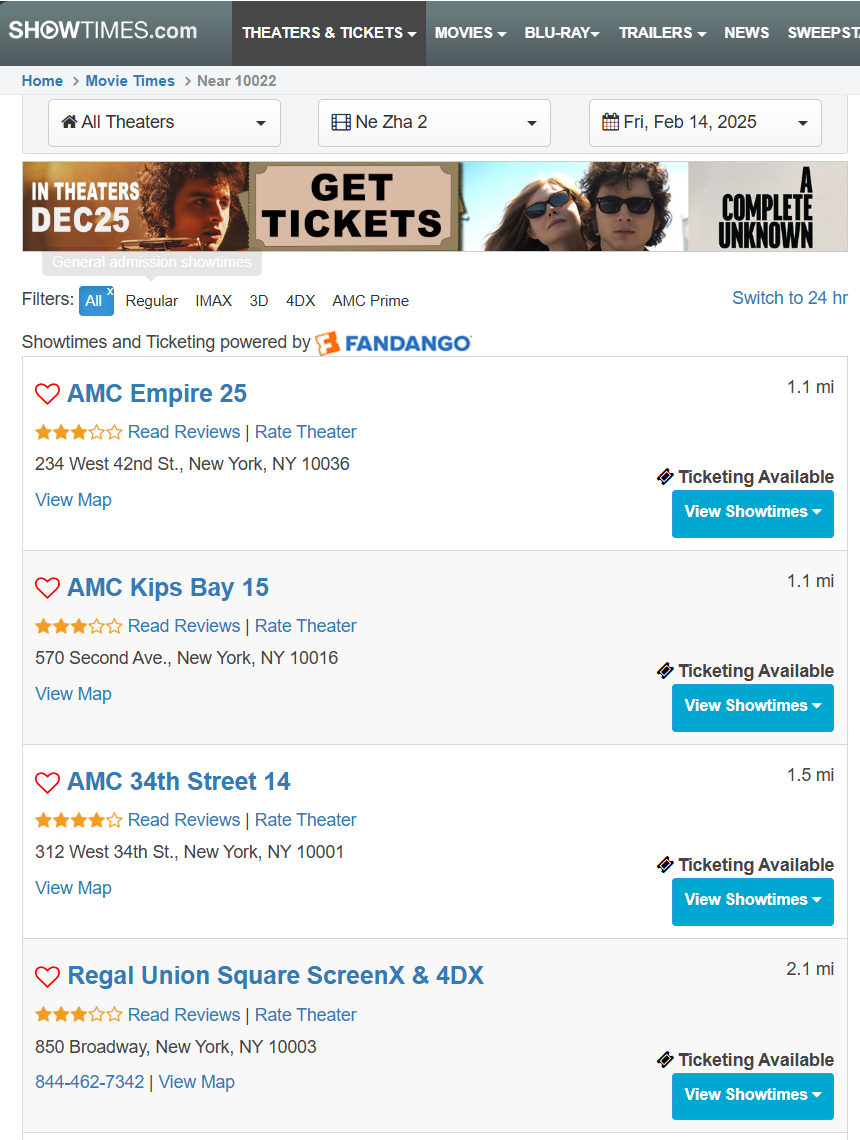Open the Trailers navigation menu
Viewport: 860px width, 1140px height.
click(x=662, y=33)
